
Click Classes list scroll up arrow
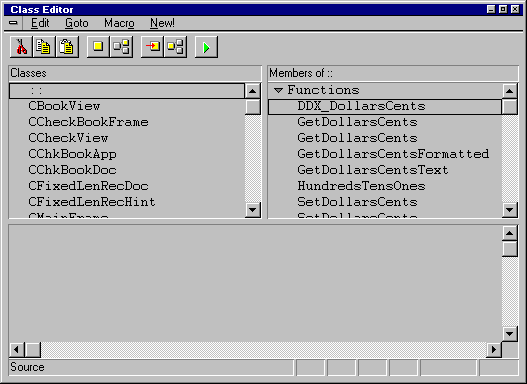pyautogui.click(x=252, y=91)
